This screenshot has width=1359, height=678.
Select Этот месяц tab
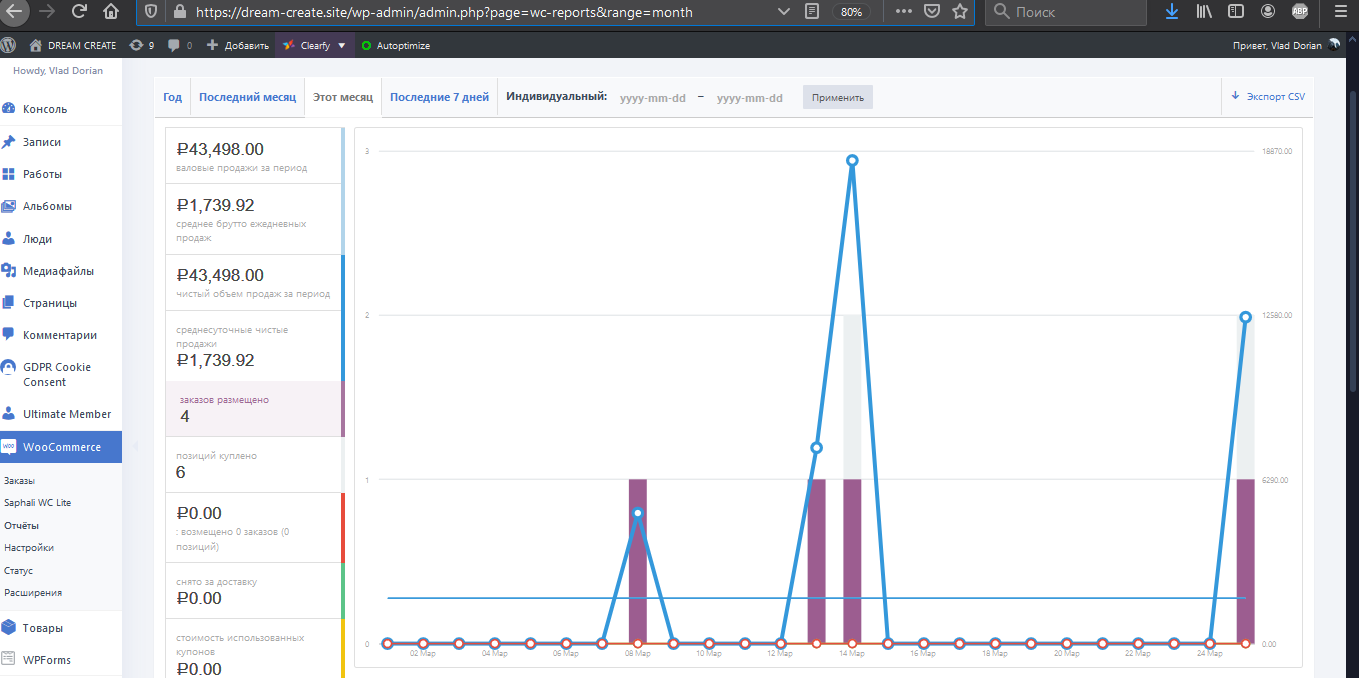click(343, 97)
